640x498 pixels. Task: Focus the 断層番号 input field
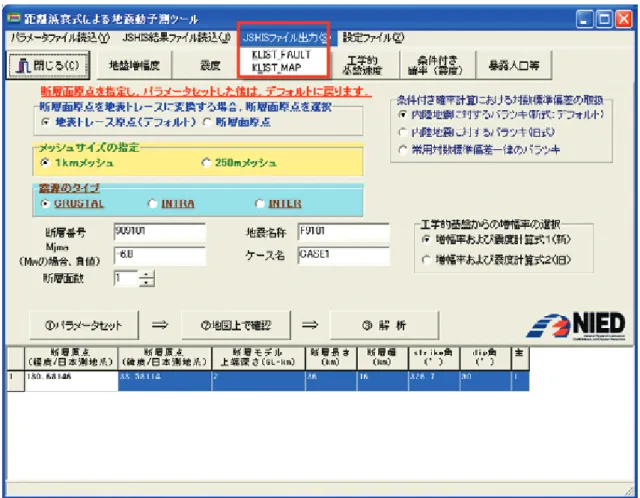[x=159, y=232]
